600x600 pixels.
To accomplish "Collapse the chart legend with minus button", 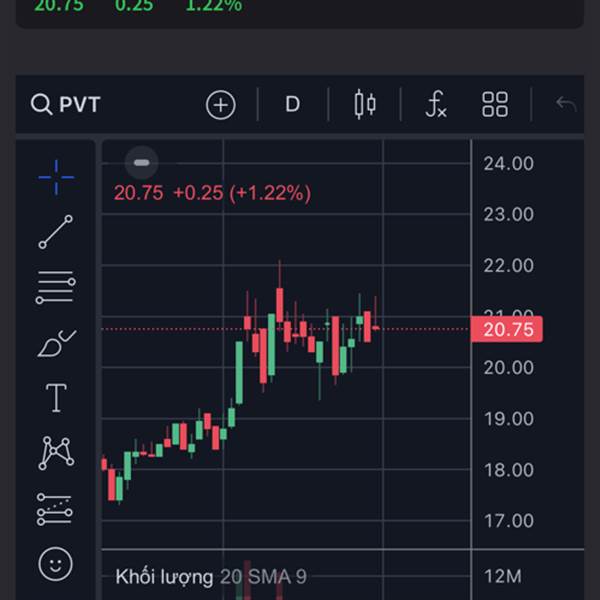I will point(142,162).
